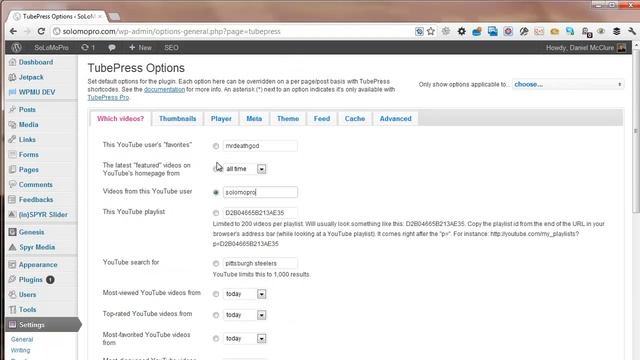Switch to the Meta tab
Viewport: 640px width, 360px height.
tap(254, 119)
